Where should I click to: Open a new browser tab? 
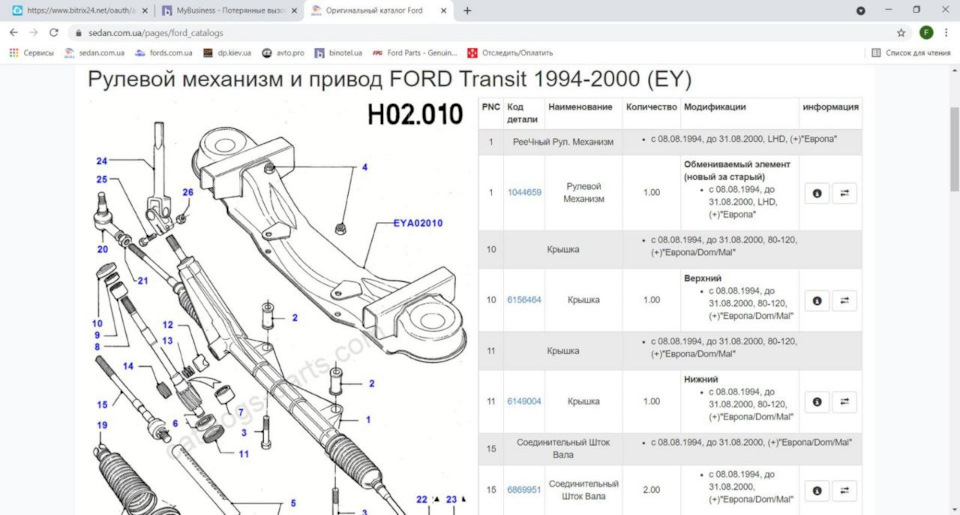pos(467,10)
